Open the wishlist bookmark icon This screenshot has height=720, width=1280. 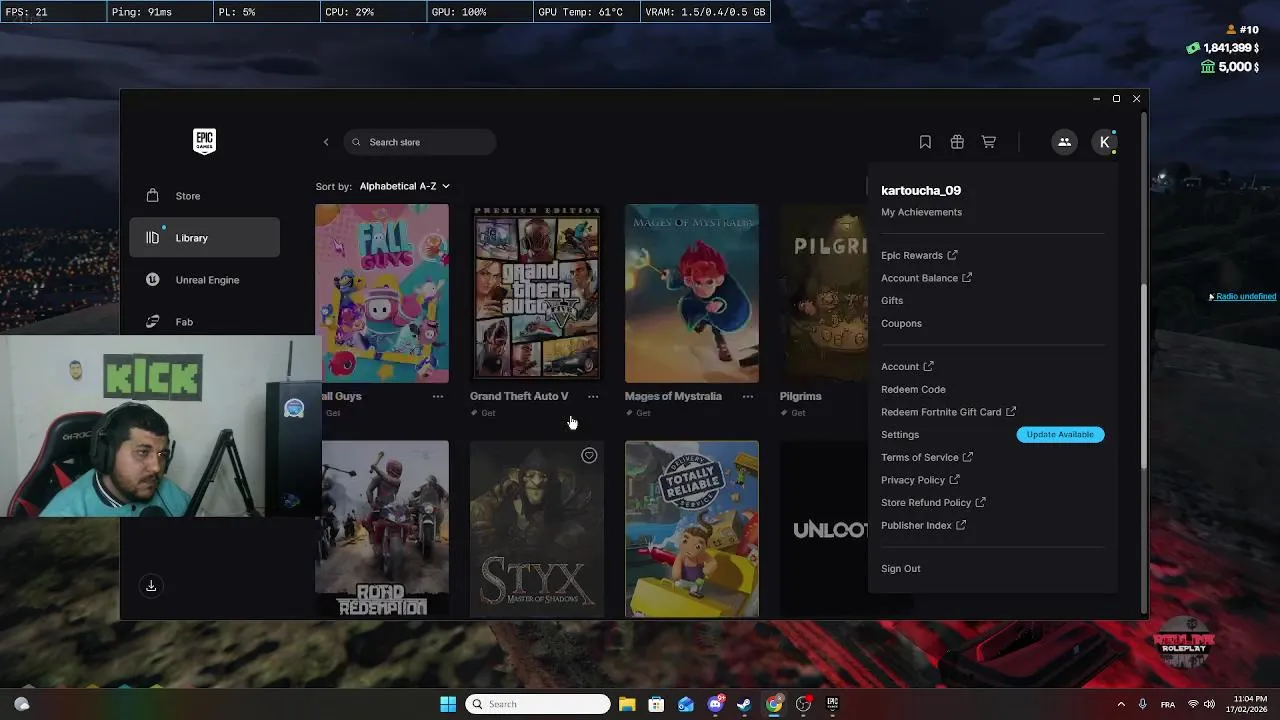tap(925, 142)
